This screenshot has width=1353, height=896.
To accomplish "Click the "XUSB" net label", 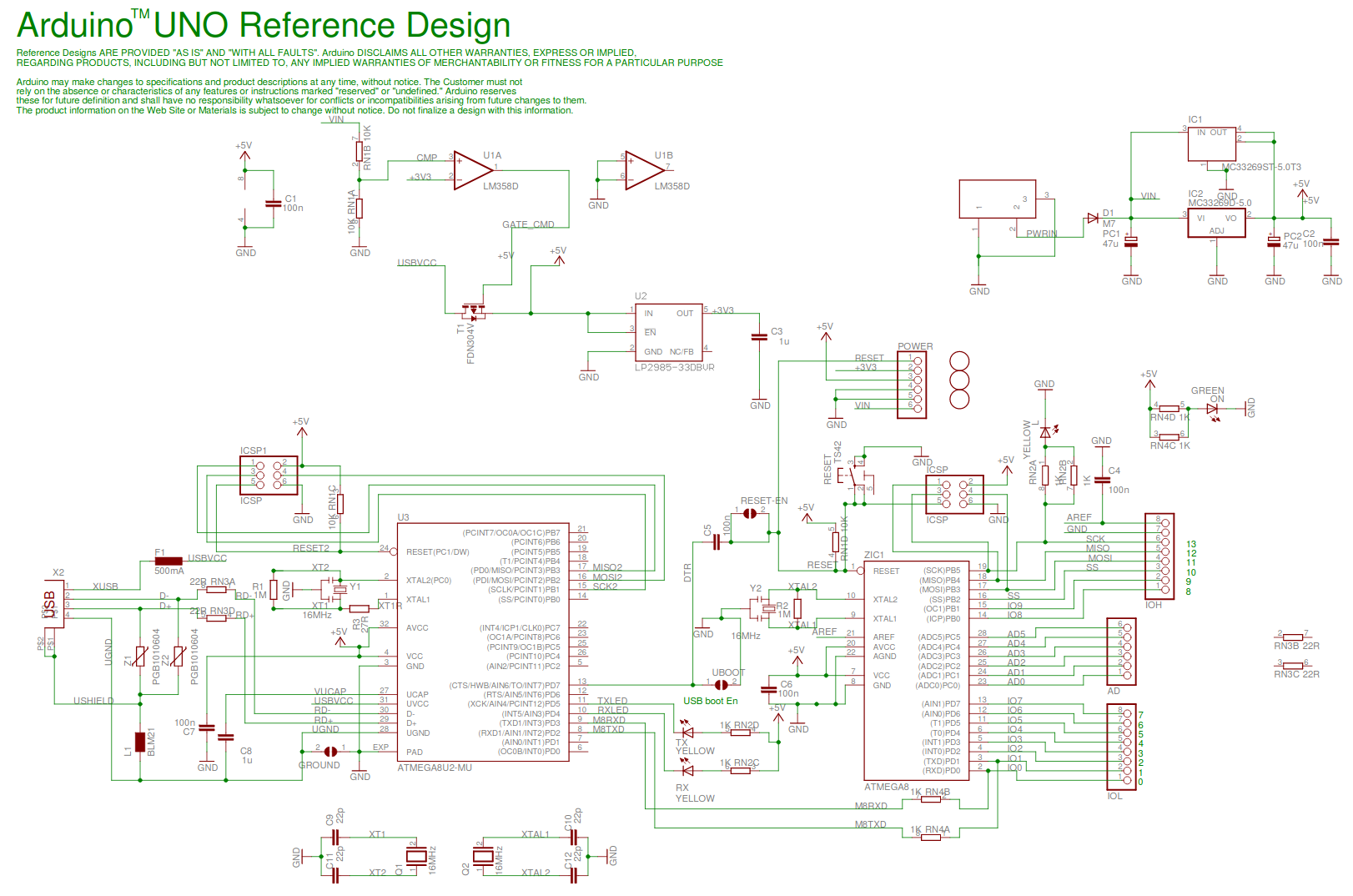I will (105, 586).
